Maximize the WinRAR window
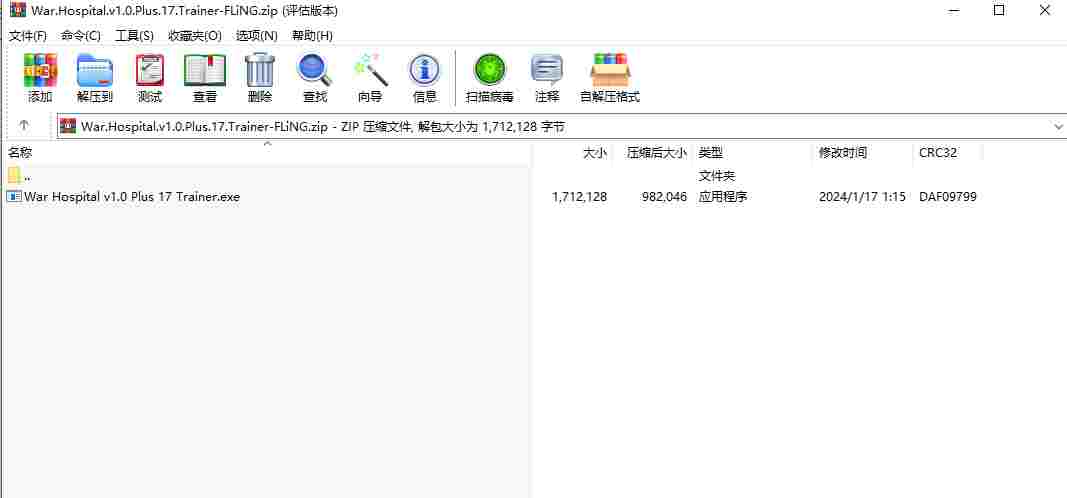Viewport: 1067px width, 498px height. (x=999, y=10)
